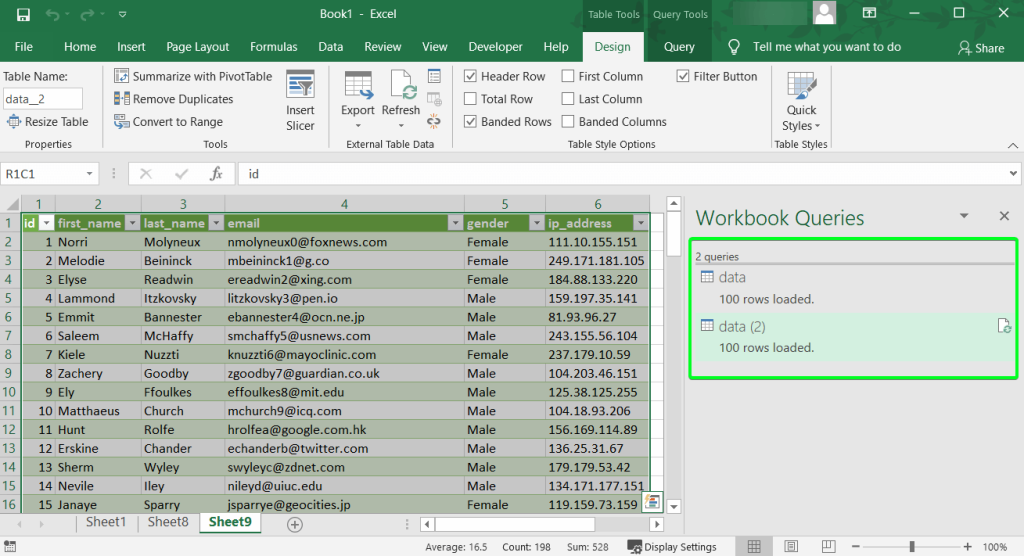Expand the formula bar
The height and width of the screenshot is (556, 1024).
(1013, 174)
